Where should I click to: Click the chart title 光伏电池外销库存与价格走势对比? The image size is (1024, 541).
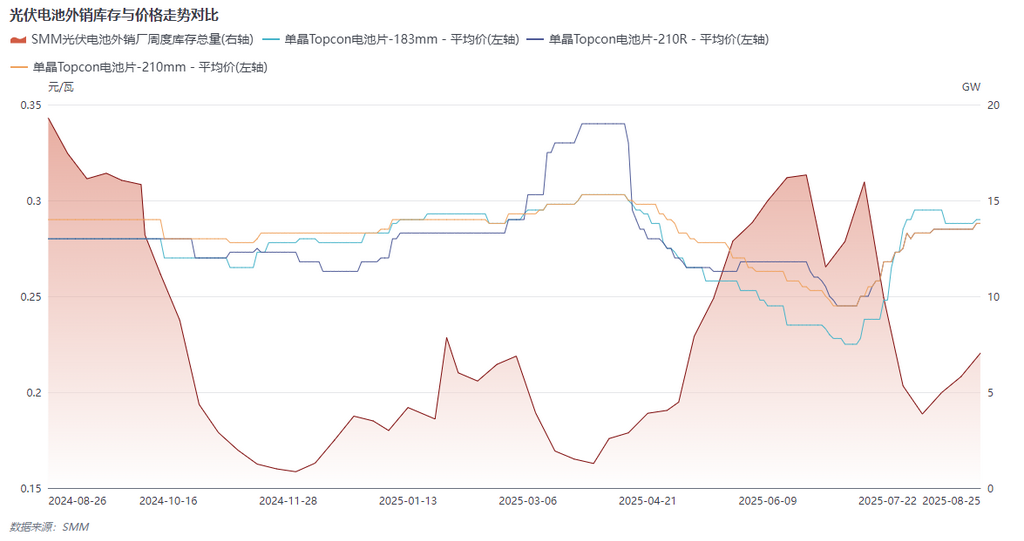[x=114, y=14]
